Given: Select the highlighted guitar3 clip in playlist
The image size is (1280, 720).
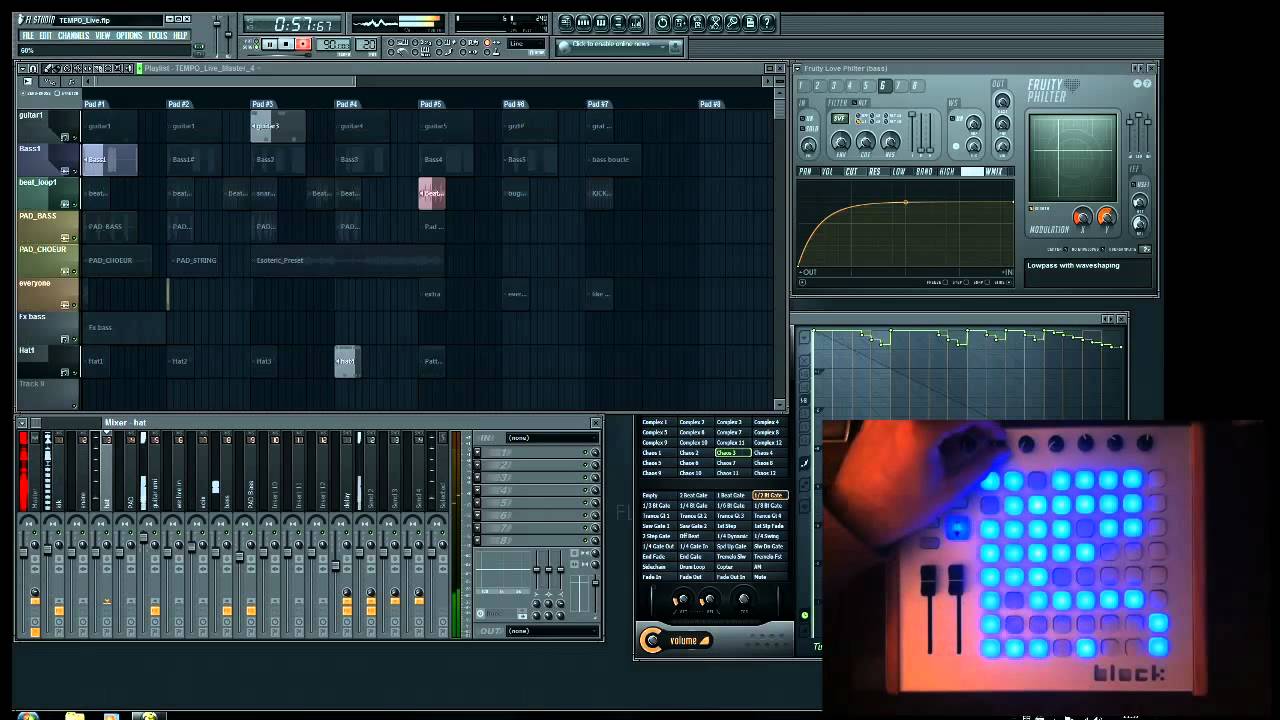Looking at the screenshot, I should [x=277, y=126].
